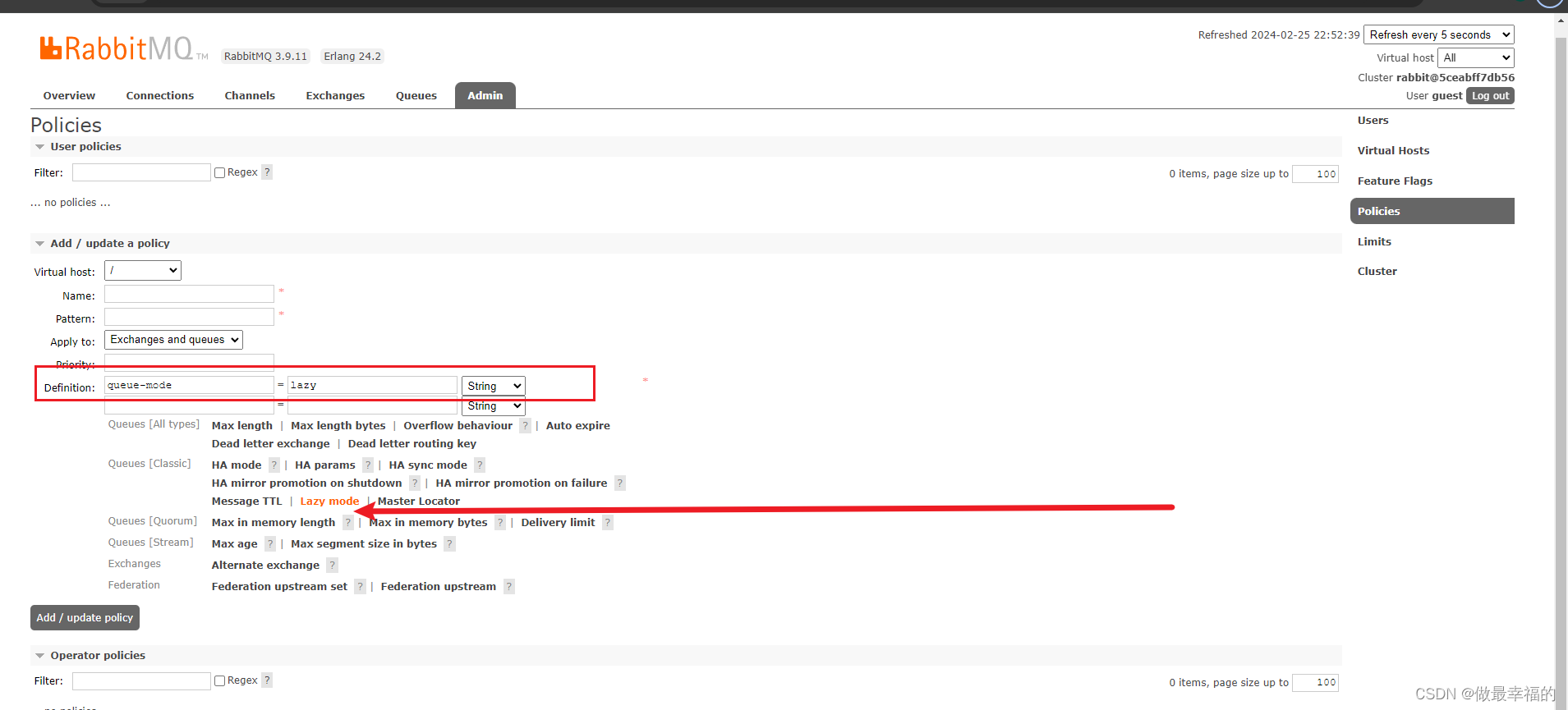The width and height of the screenshot is (1568, 710).
Task: Switch to the Exchanges tab
Action: point(335,96)
